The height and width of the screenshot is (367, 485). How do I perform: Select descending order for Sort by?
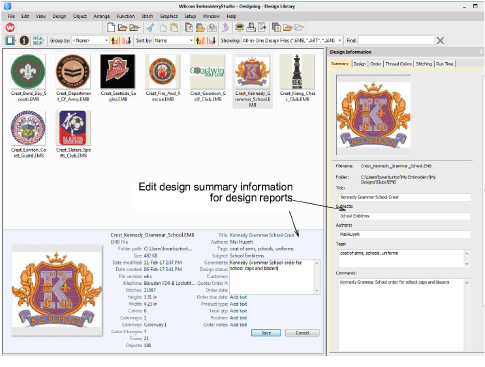pos(212,40)
